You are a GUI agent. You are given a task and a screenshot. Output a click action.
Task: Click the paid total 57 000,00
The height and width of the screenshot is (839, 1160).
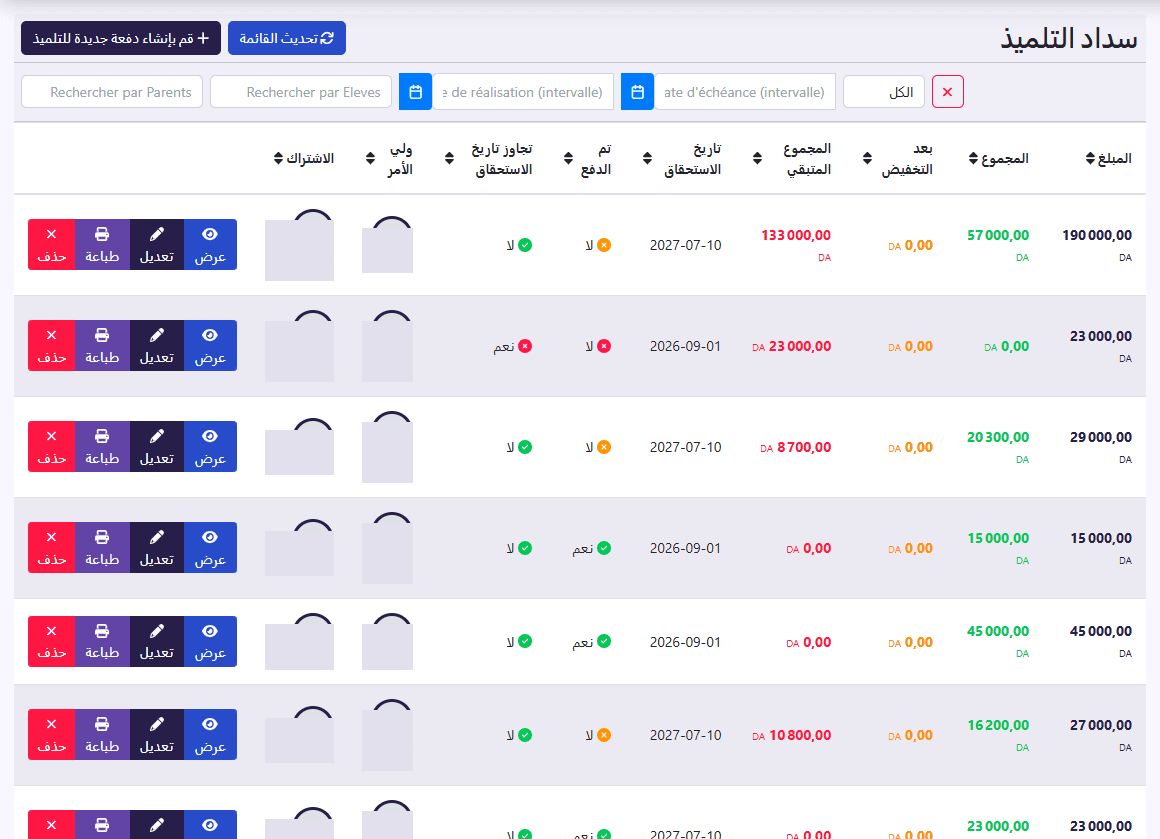998,235
